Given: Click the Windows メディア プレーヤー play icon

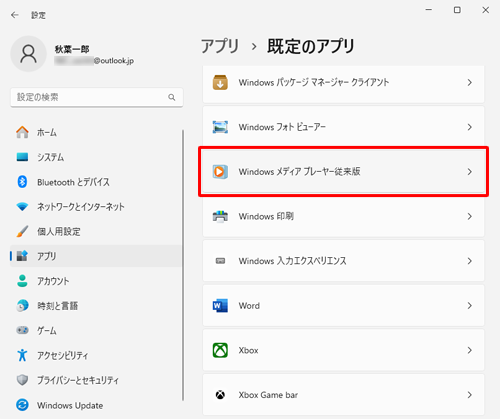Looking at the screenshot, I should tap(220, 172).
